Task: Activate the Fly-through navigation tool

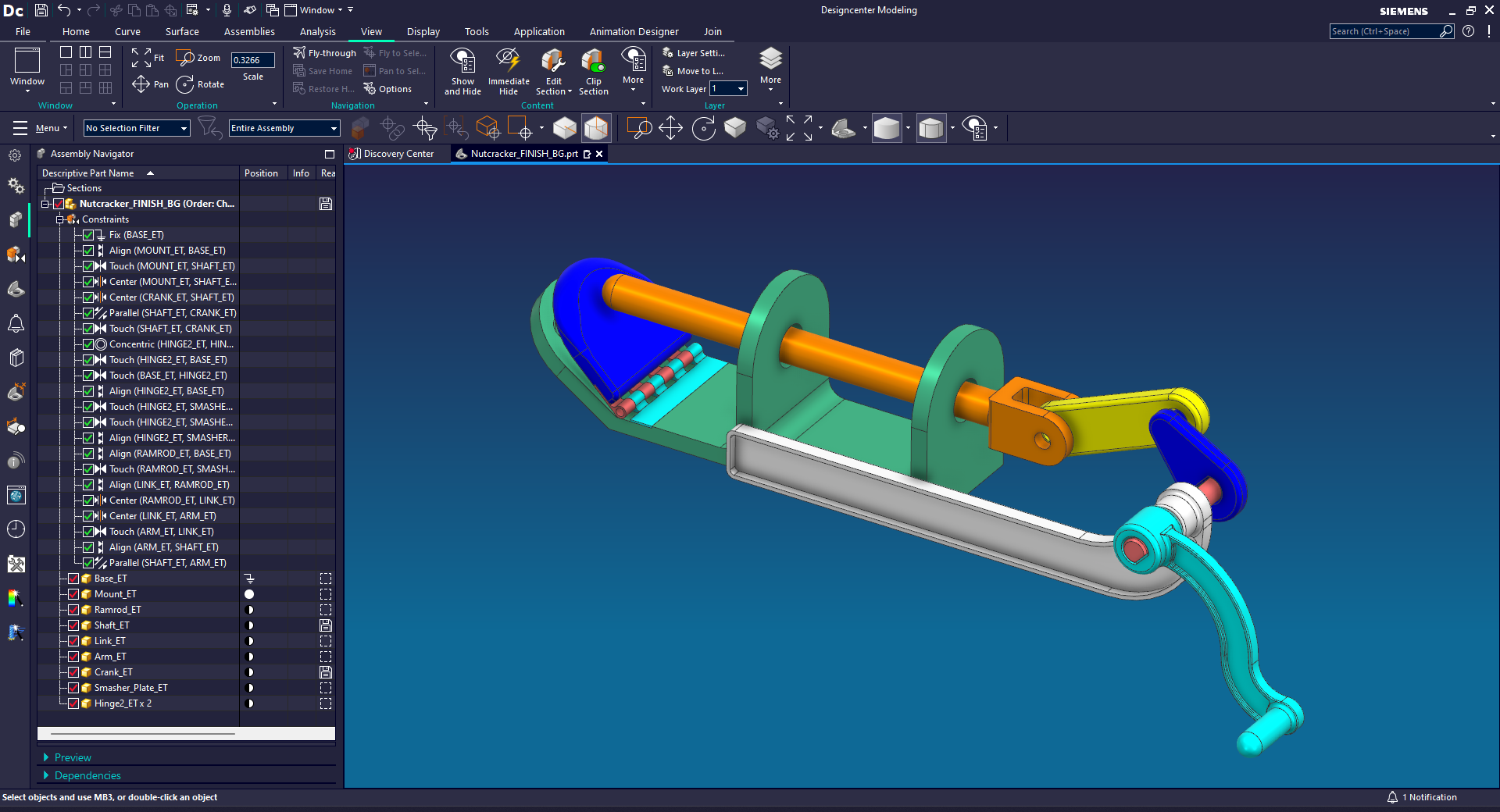Action: (x=324, y=53)
